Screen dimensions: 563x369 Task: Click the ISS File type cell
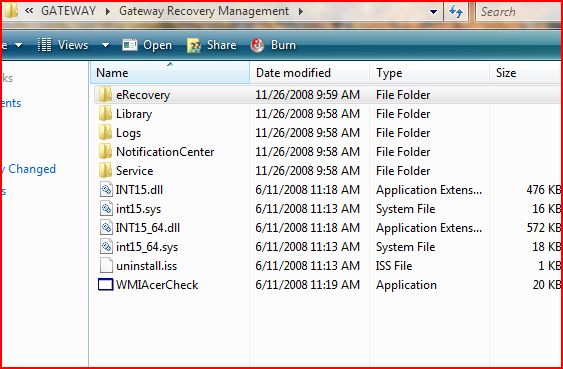tap(394, 266)
